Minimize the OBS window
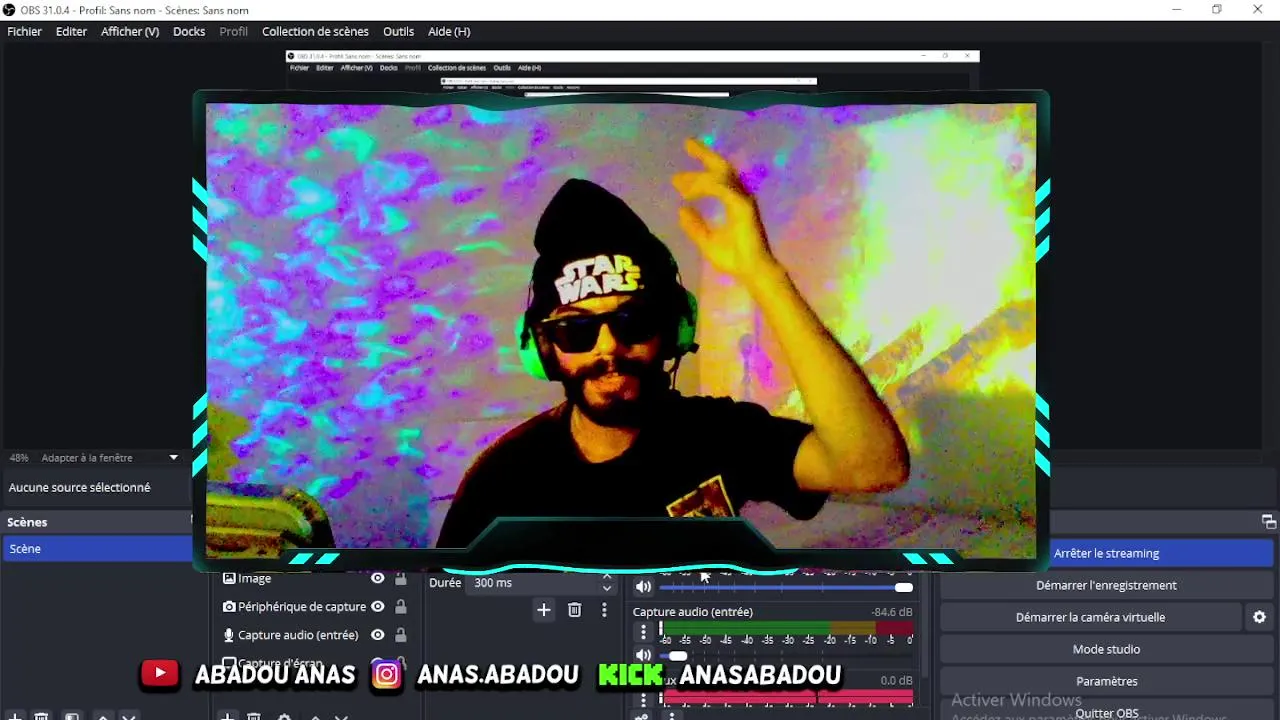 pyautogui.click(x=1175, y=10)
